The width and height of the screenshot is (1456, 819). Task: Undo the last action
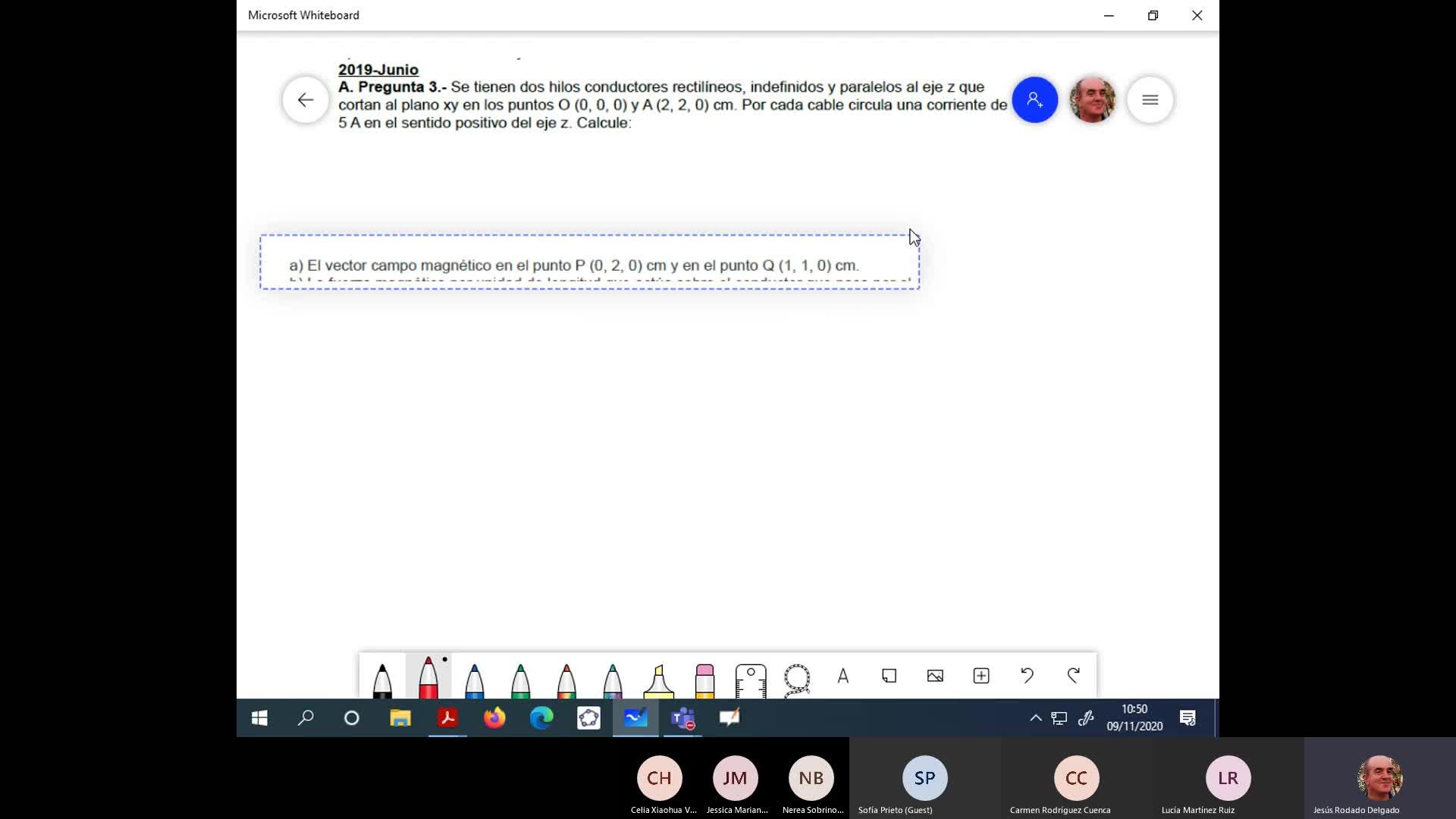1028,676
